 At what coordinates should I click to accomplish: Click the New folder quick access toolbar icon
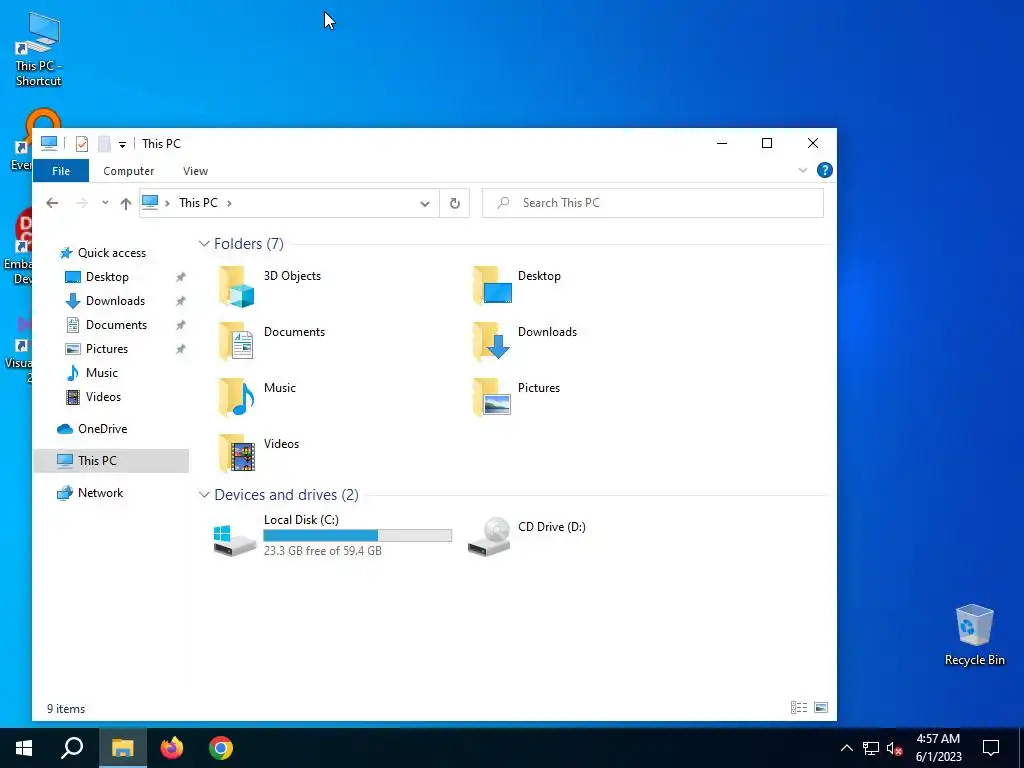pos(104,144)
